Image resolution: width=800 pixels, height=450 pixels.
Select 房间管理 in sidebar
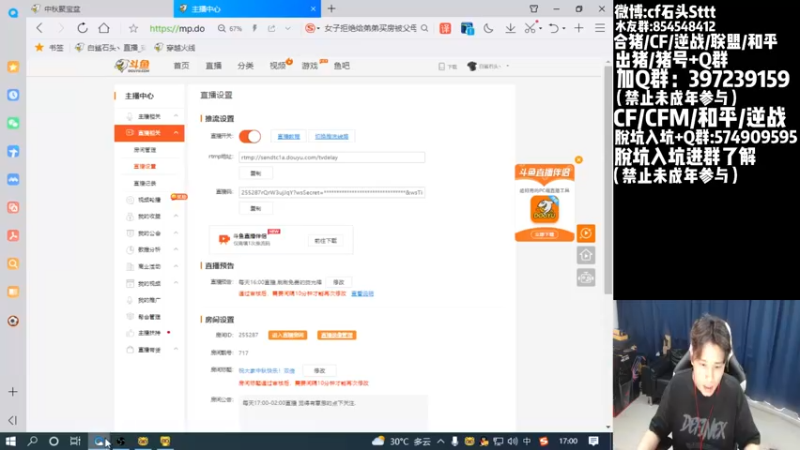point(145,150)
